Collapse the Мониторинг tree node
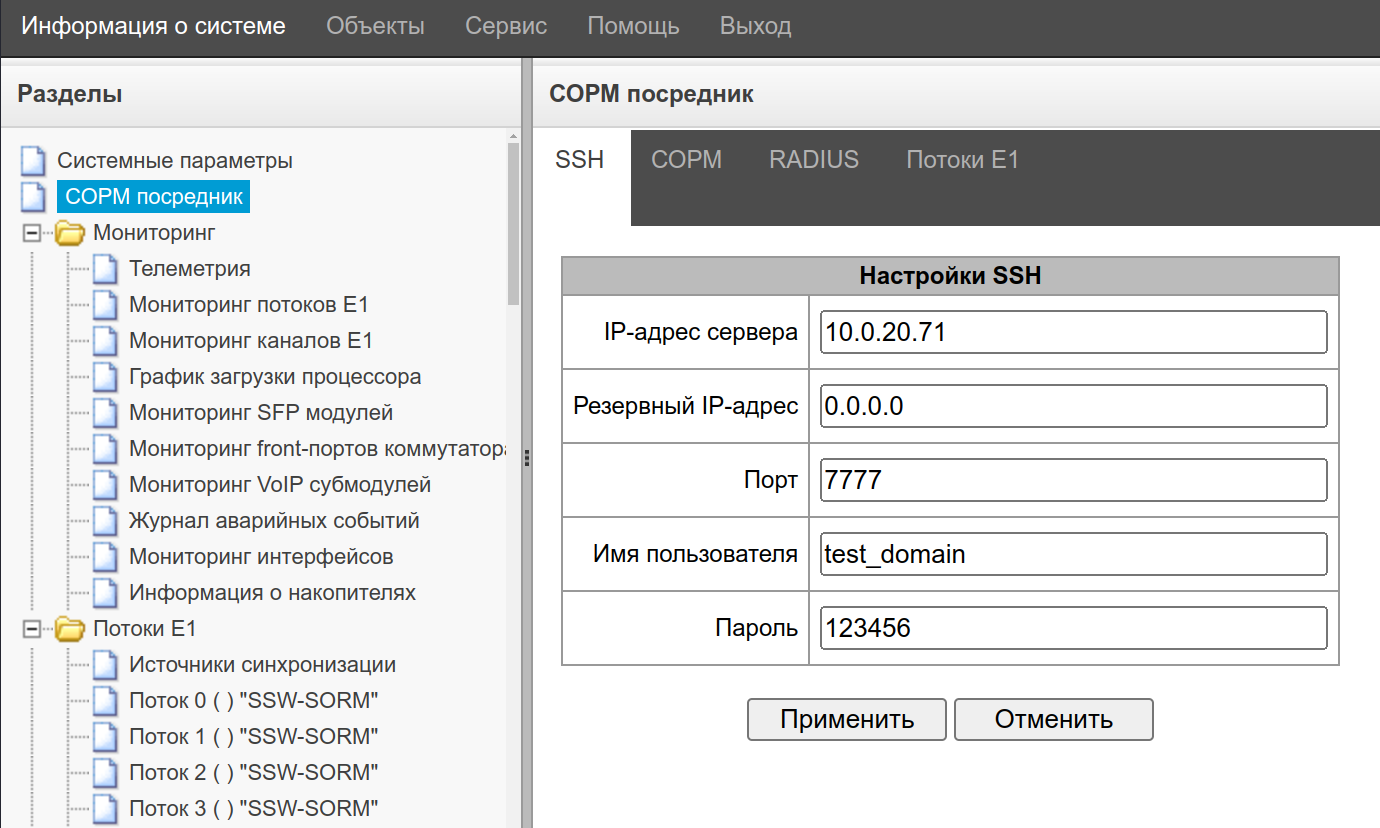1380x828 pixels. (x=32, y=234)
